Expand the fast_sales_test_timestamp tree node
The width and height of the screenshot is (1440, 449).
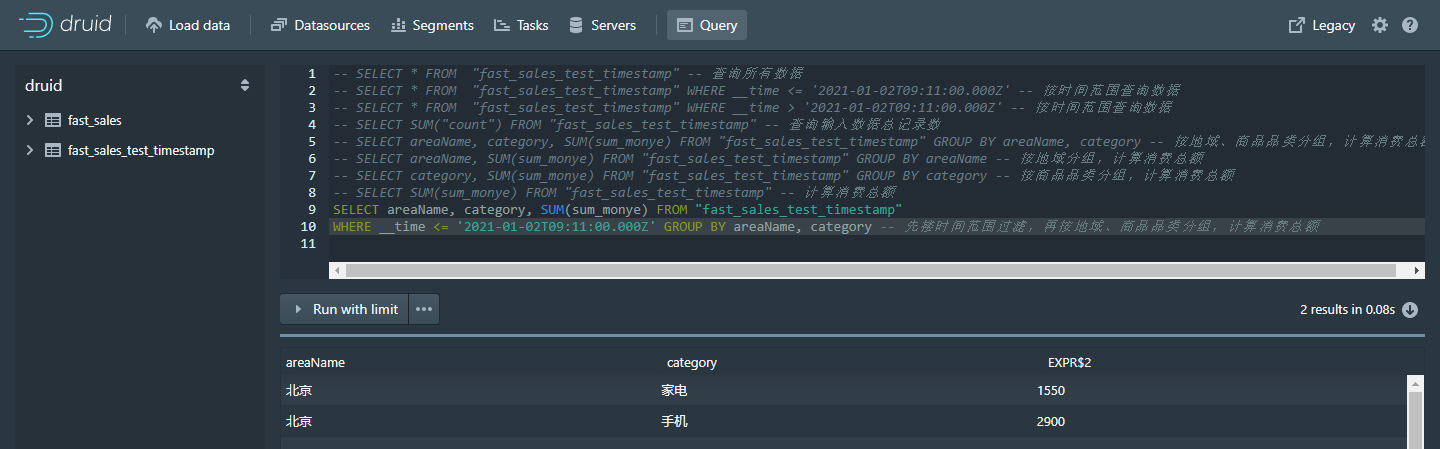29,151
